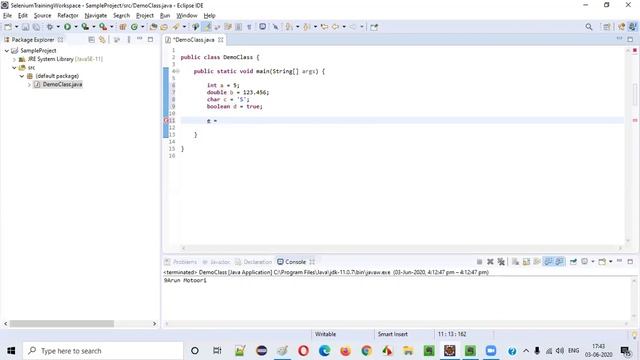Click the New Java Class icon

coord(134,27)
